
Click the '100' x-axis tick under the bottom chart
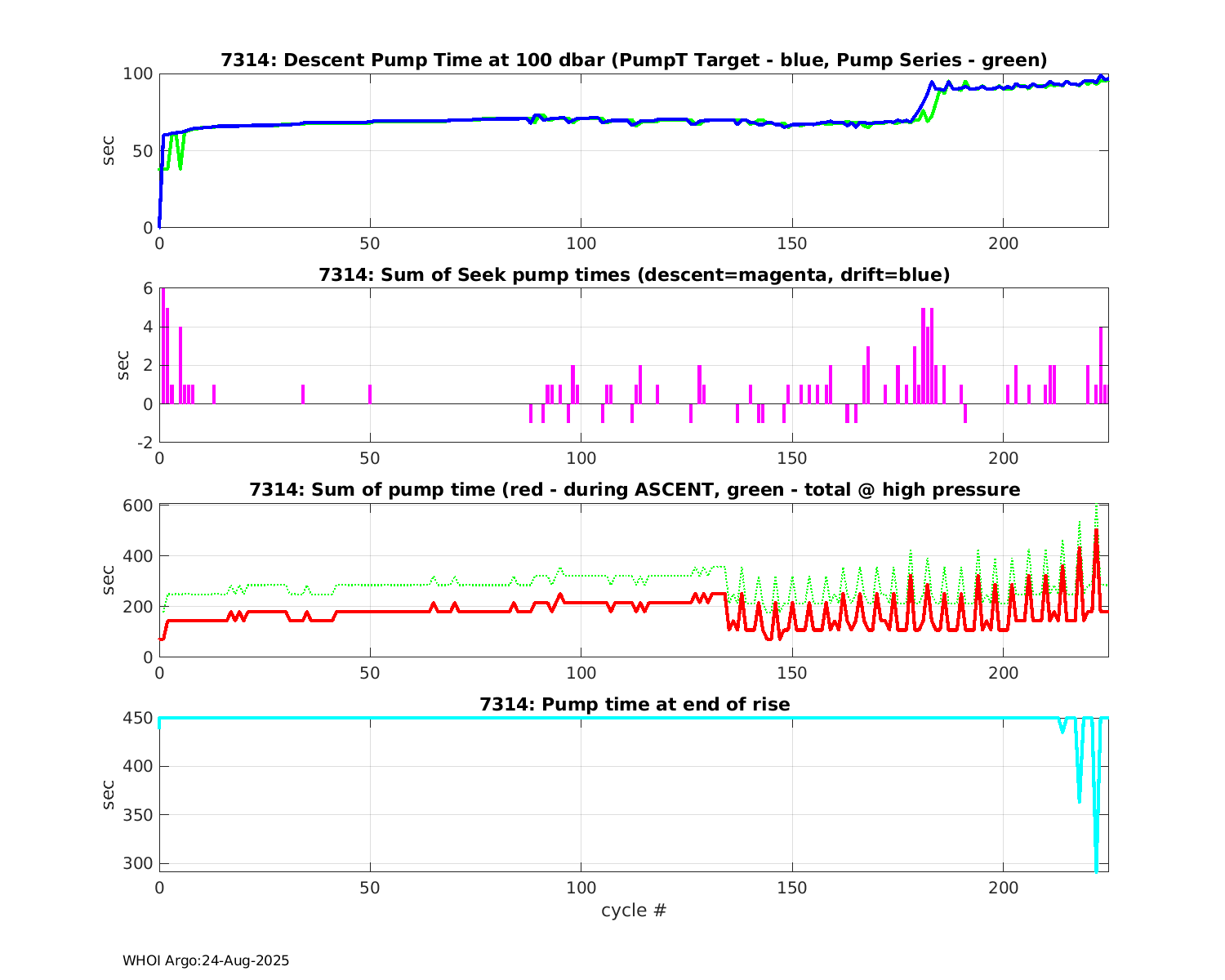click(x=581, y=888)
